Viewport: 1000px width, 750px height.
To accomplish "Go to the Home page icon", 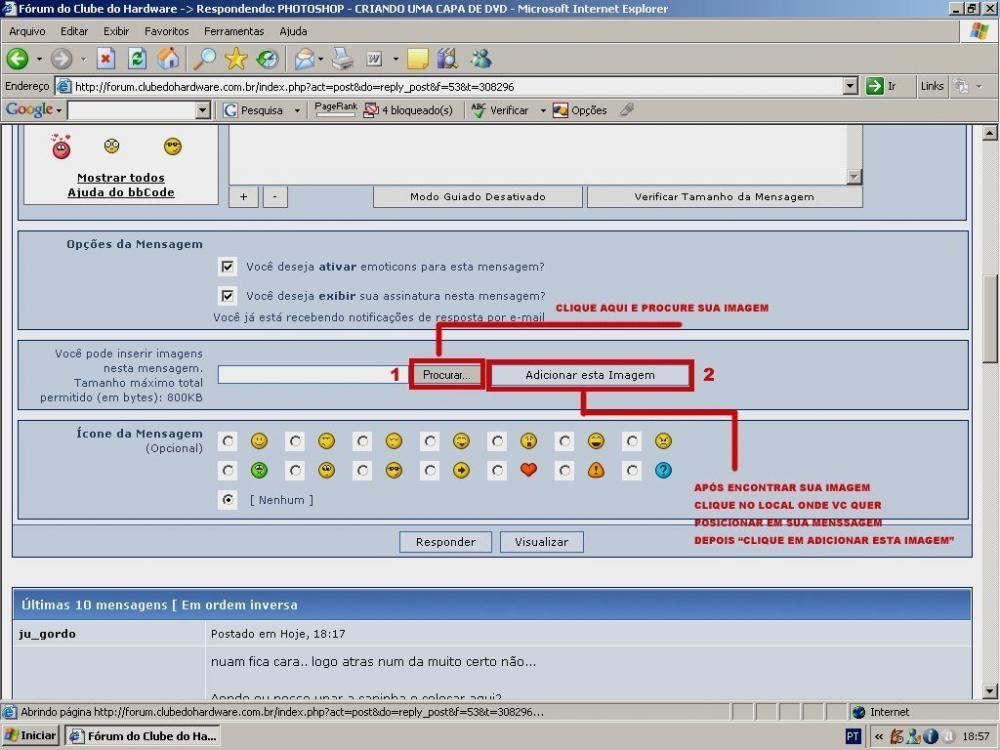I will pyautogui.click(x=169, y=59).
